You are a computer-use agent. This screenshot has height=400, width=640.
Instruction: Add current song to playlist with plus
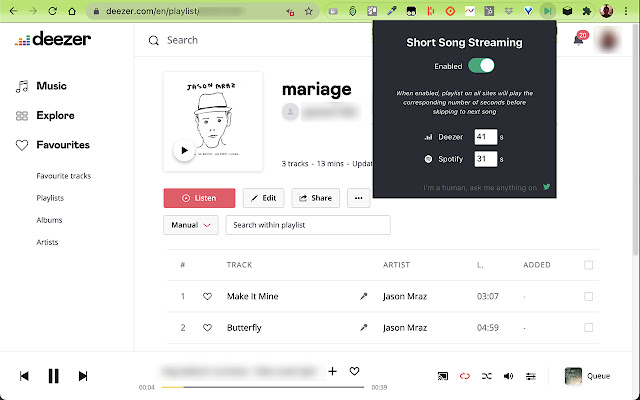click(x=332, y=371)
